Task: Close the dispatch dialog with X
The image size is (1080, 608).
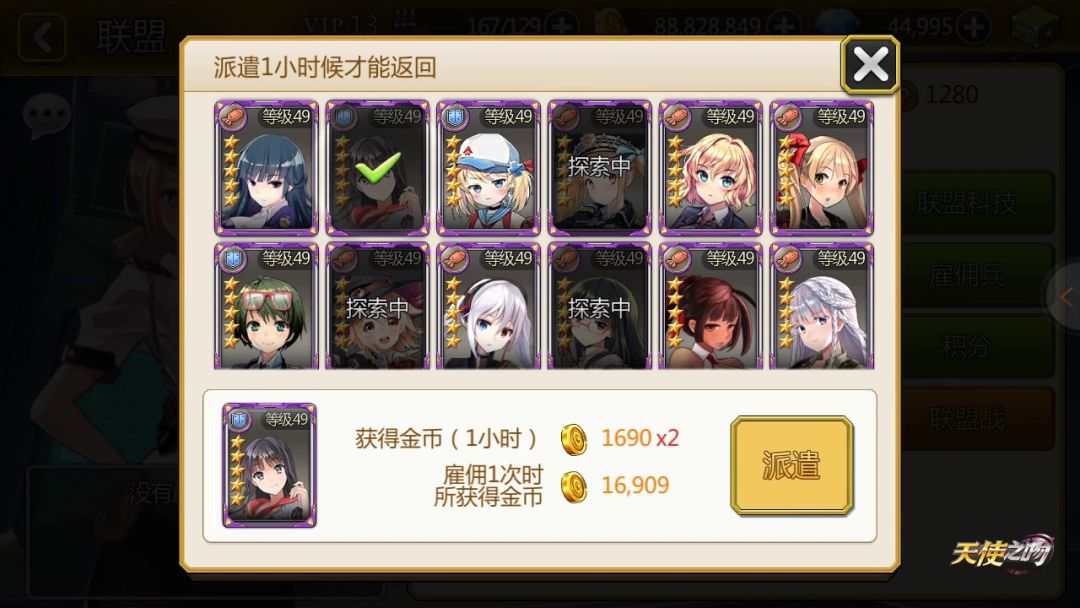Action: [x=870, y=65]
